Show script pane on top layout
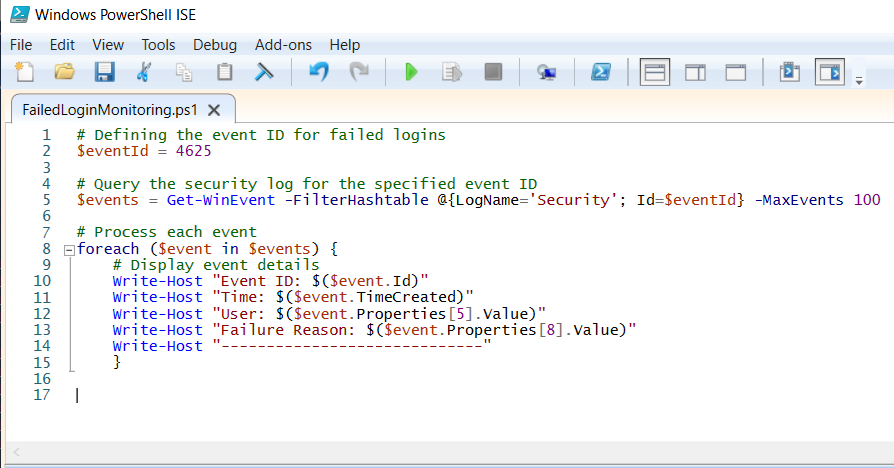 (x=655, y=72)
